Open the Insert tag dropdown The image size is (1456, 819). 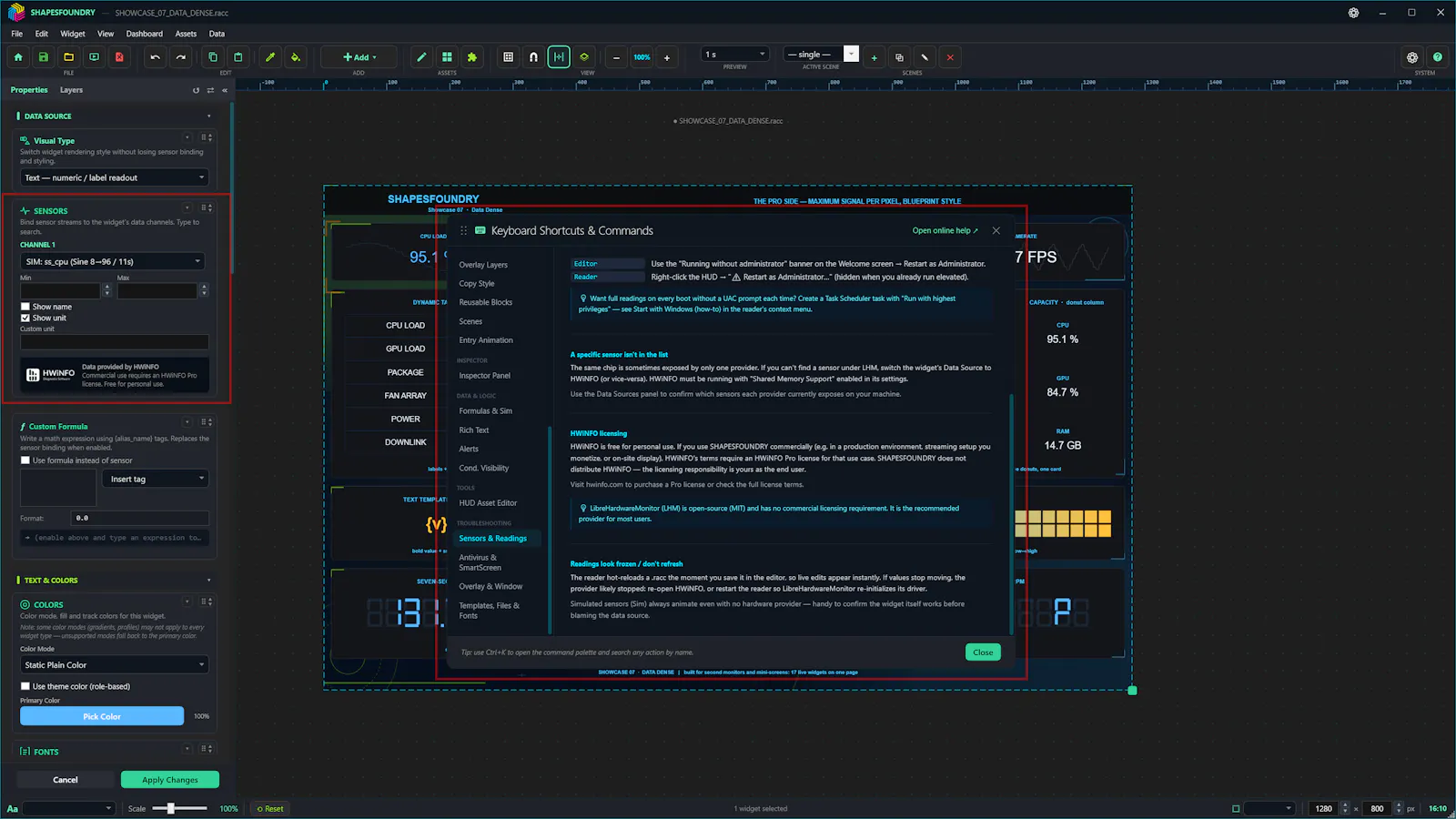point(157,479)
